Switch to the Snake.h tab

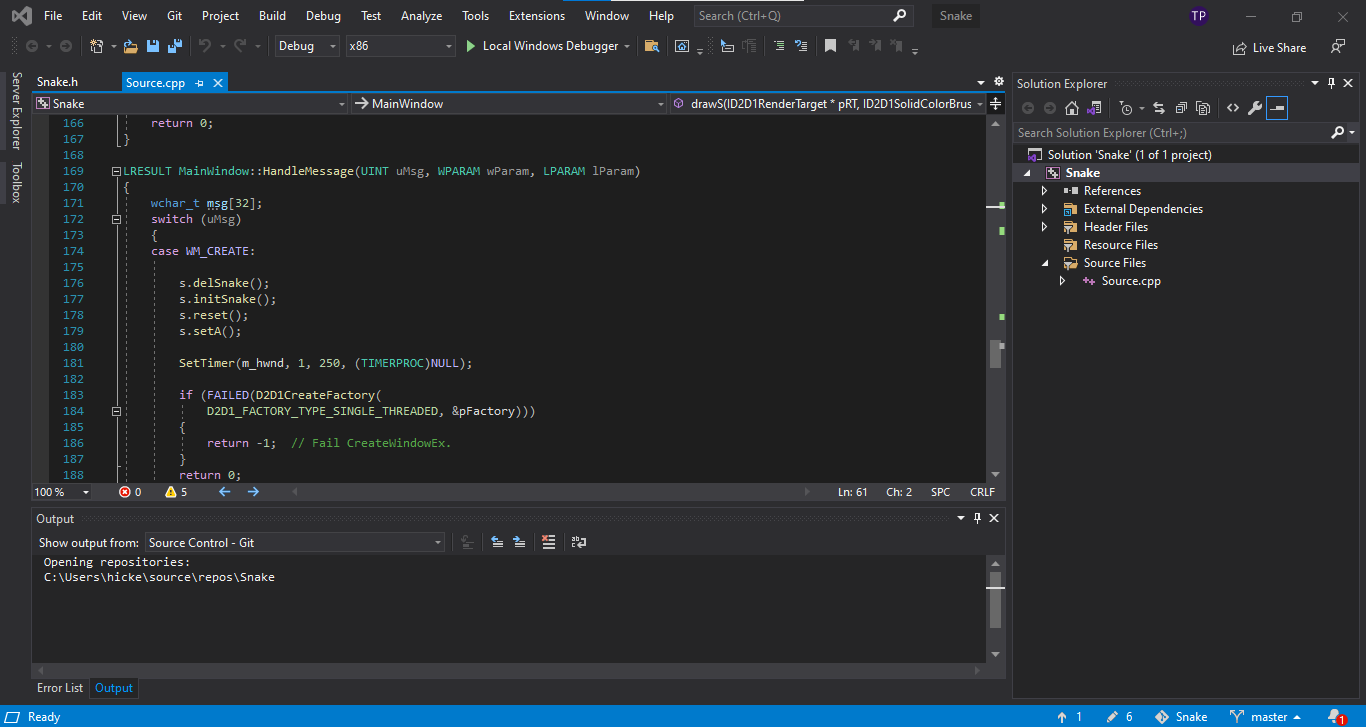57,82
